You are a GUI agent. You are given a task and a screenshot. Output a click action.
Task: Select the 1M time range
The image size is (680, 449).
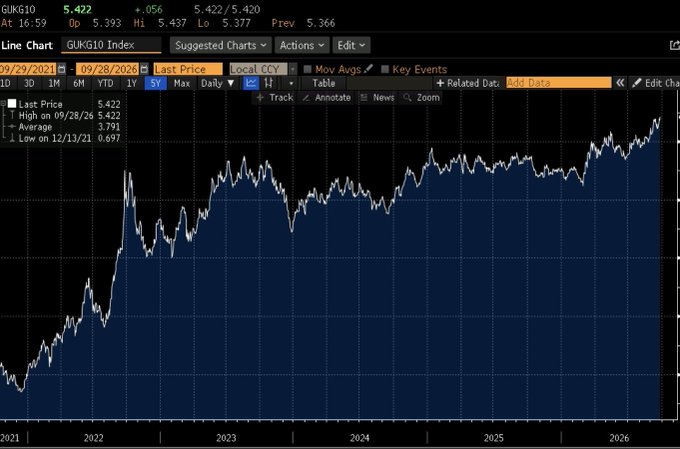[54, 83]
